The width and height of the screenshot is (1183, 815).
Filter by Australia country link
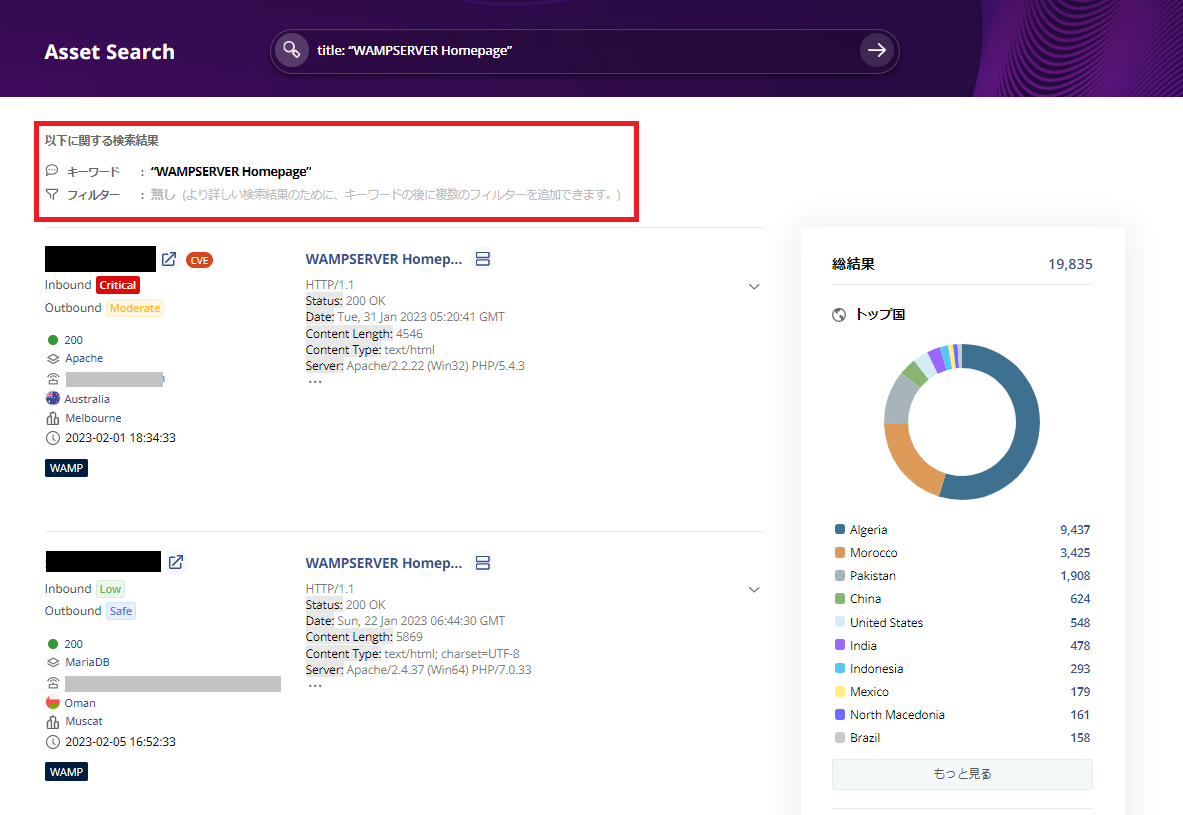tap(87, 399)
